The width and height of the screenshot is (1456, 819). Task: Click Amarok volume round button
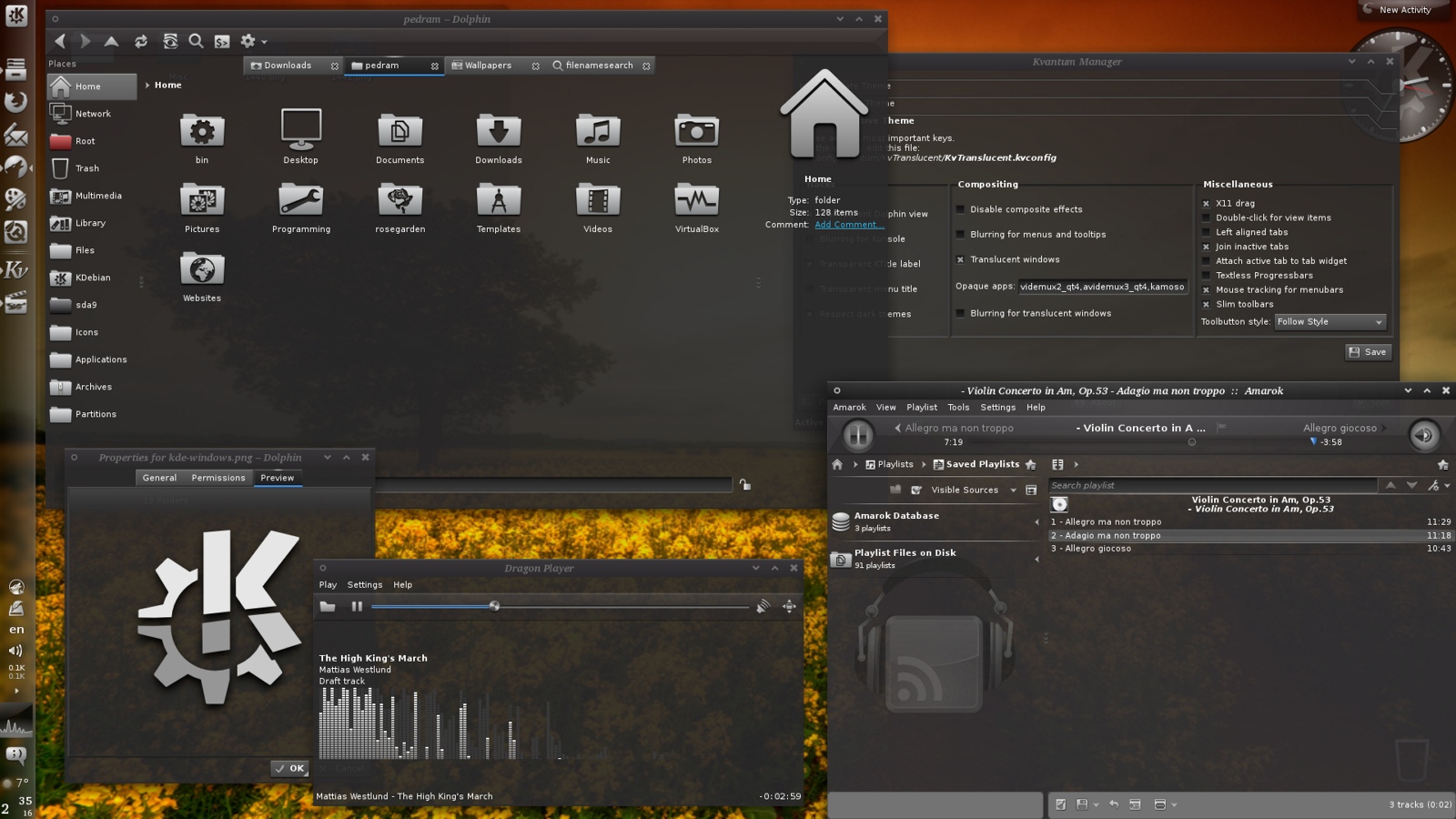click(x=1424, y=435)
